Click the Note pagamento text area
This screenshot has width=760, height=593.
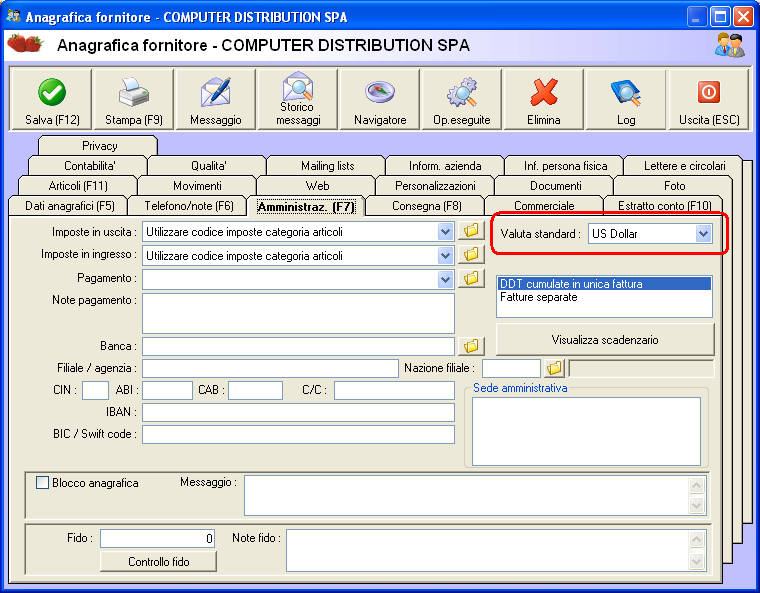tap(298, 313)
